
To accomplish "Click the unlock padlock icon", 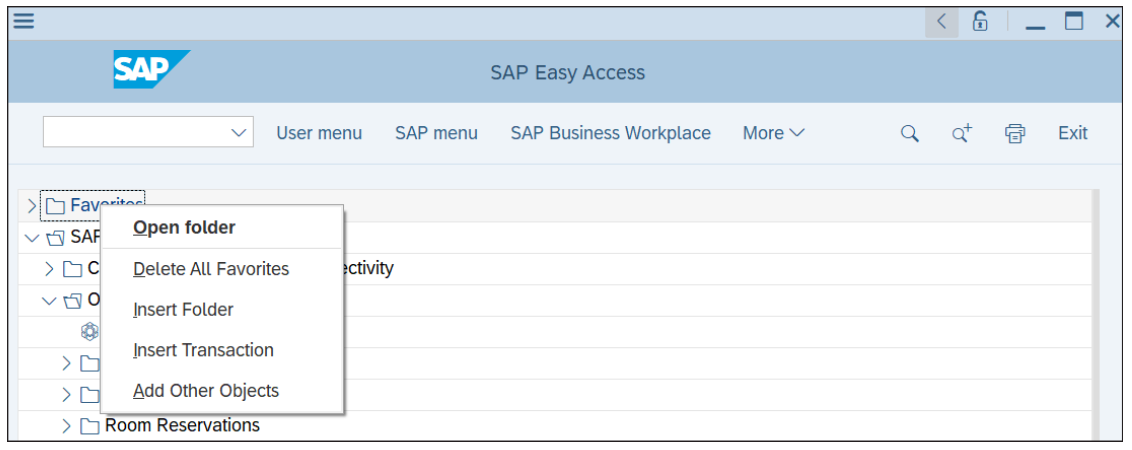I will pyautogui.click(x=980, y=22).
